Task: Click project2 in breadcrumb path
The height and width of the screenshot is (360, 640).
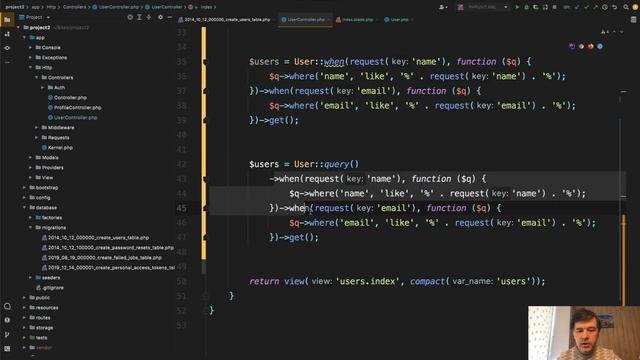Action: coord(14,7)
